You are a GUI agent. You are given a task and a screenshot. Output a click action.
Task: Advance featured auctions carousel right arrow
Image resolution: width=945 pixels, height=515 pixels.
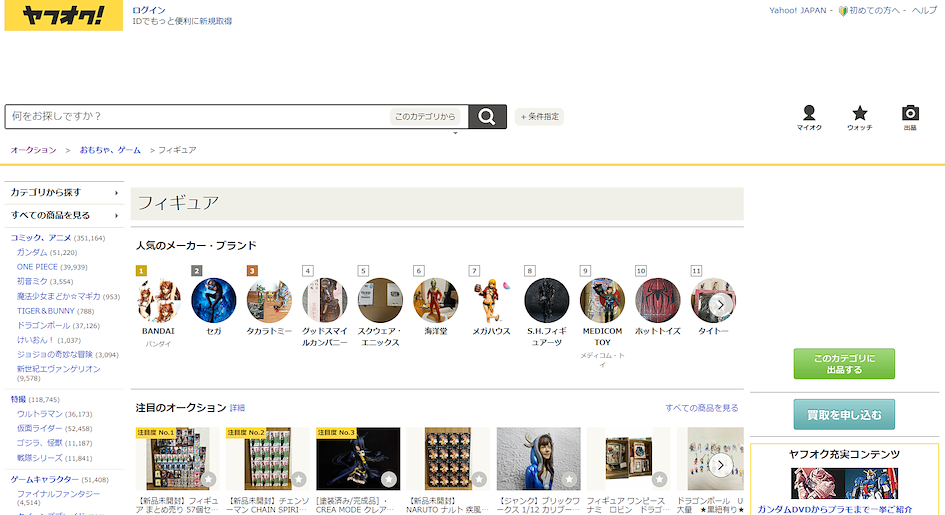(720, 465)
